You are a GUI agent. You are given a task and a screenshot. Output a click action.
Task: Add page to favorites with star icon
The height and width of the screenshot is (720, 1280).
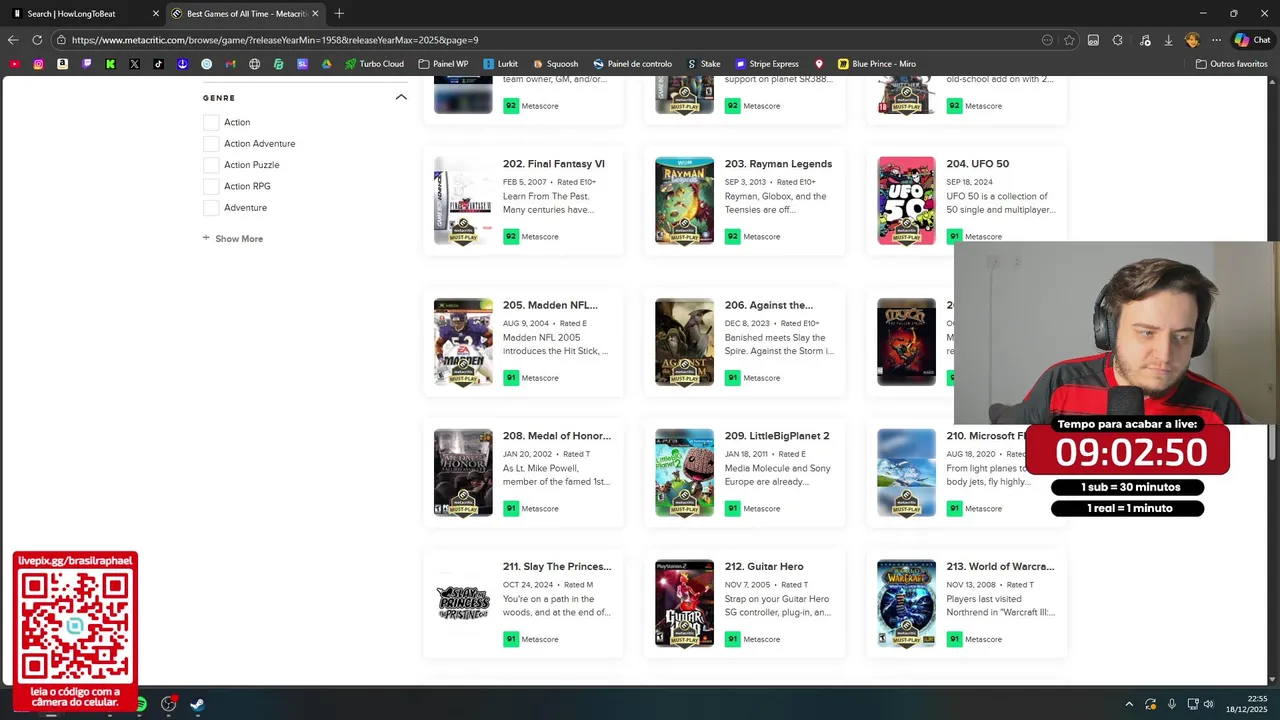pos(1069,40)
